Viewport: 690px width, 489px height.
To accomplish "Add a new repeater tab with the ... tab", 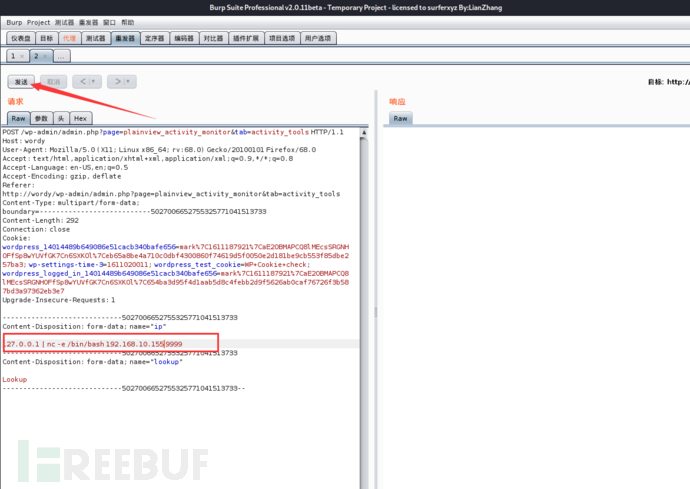I will coord(61,56).
